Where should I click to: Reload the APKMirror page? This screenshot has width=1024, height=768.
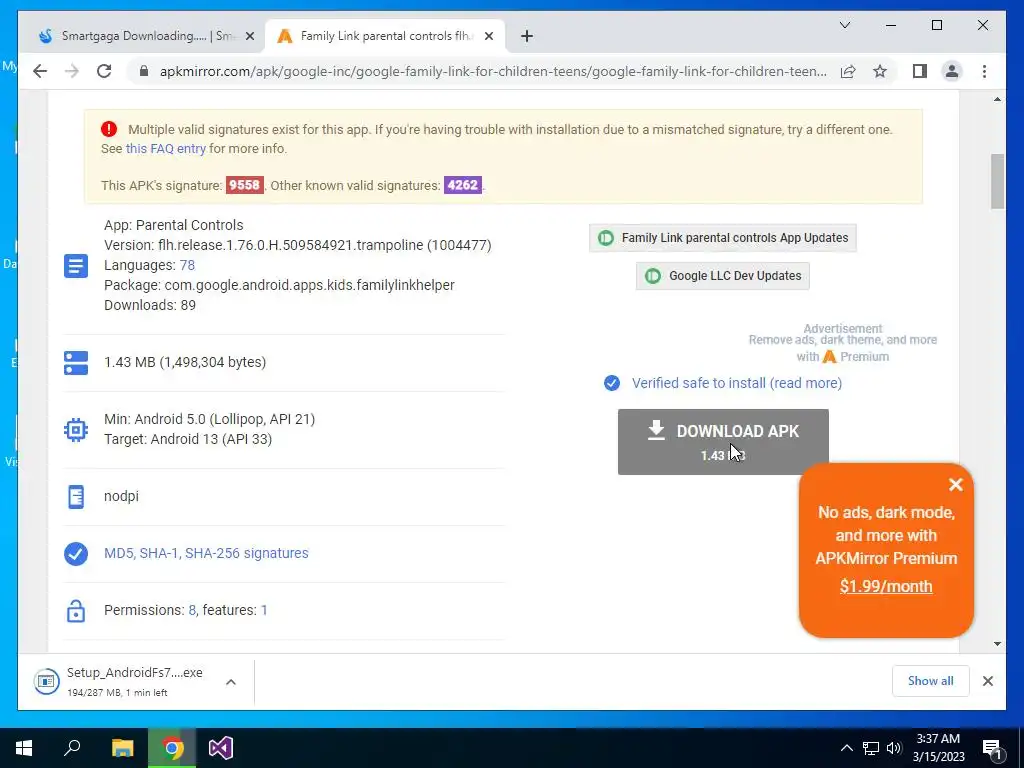pos(104,71)
